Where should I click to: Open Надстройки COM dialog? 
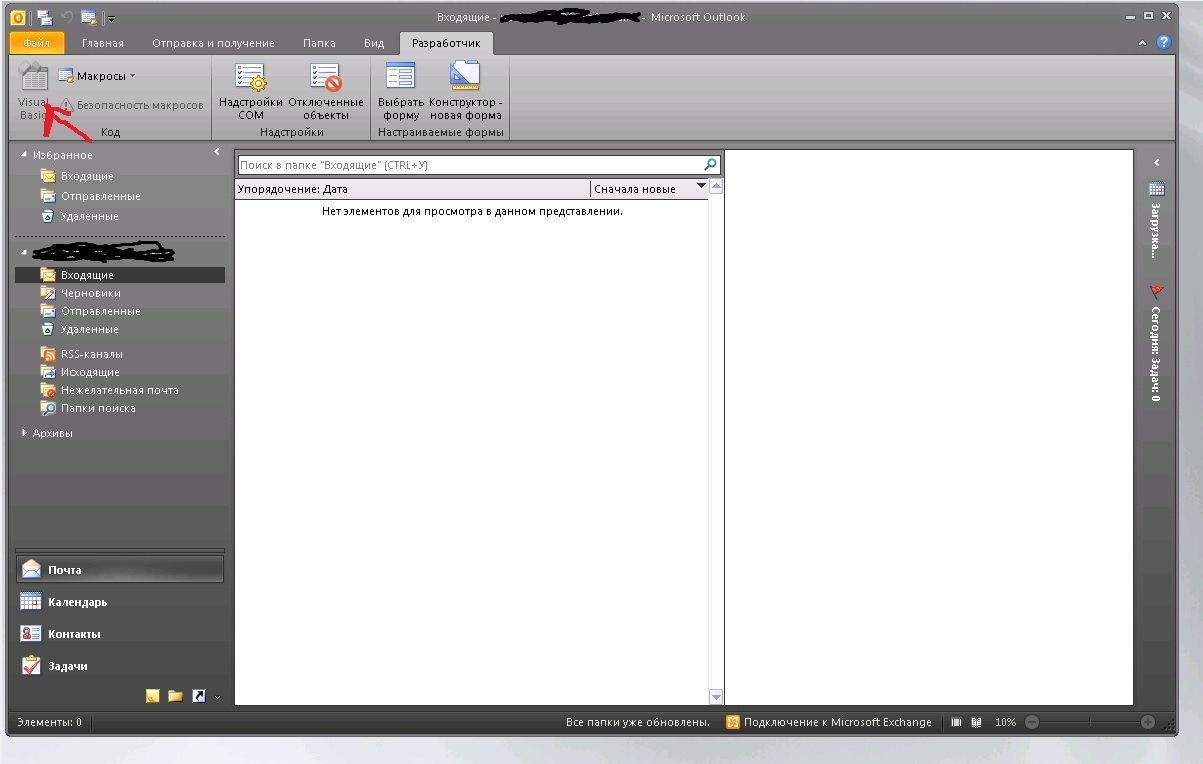click(251, 91)
